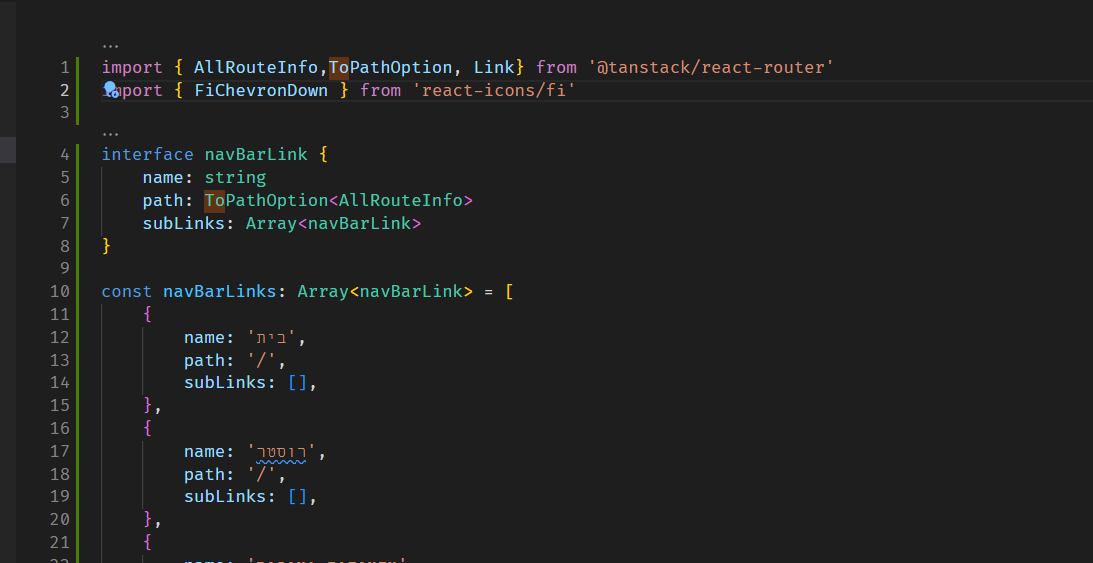Click highlighted ToPathOption in the line 1 import
The height and width of the screenshot is (563, 1093).
(x=390, y=68)
